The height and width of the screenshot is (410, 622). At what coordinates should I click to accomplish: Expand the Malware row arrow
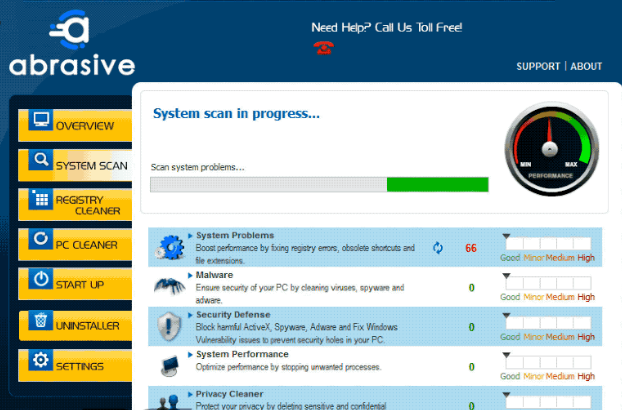point(190,275)
